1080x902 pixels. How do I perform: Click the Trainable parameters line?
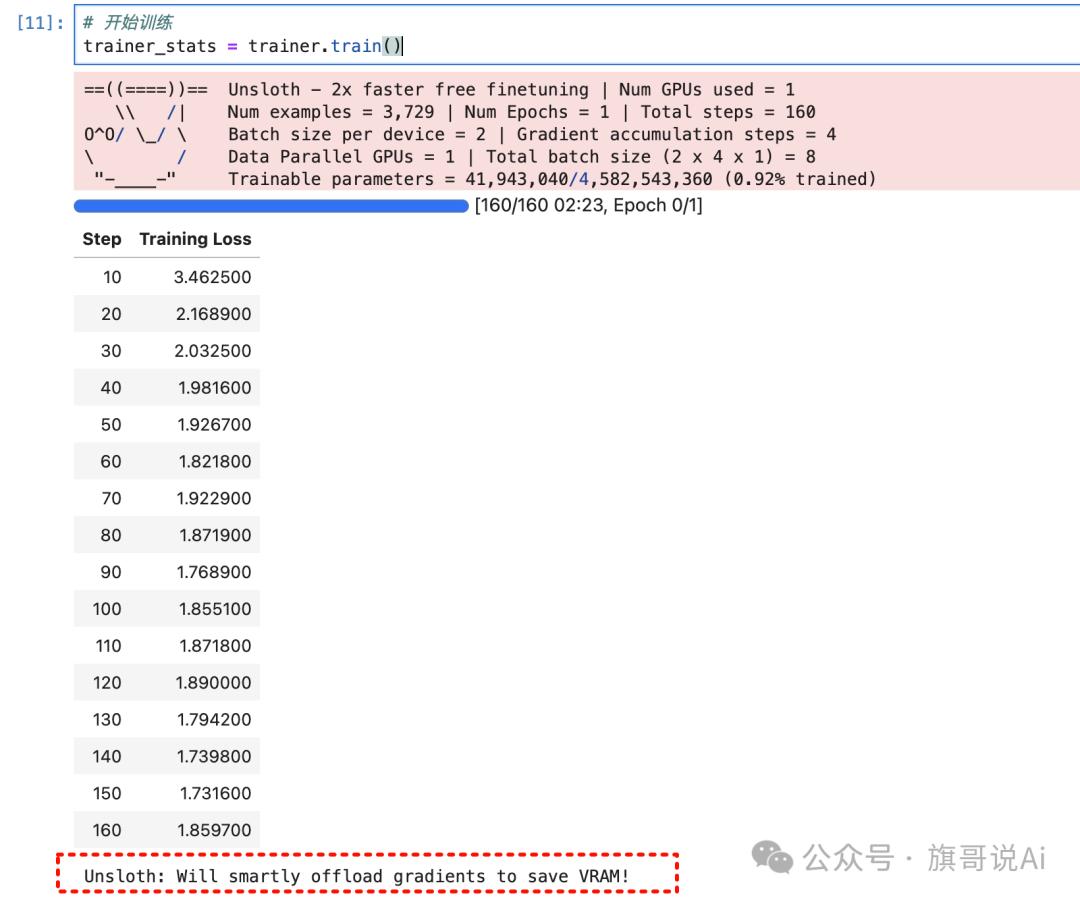pyautogui.click(x=552, y=179)
